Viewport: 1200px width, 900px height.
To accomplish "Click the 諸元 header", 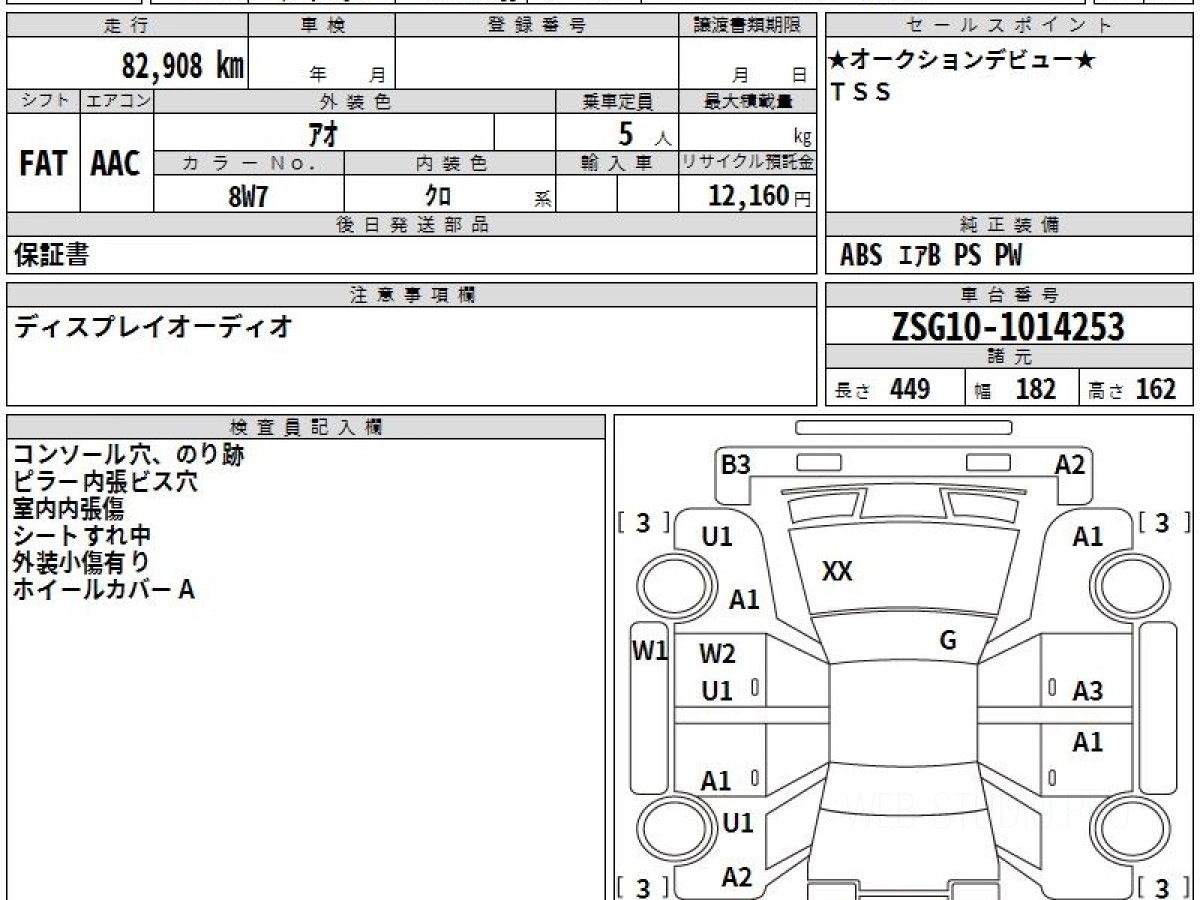I will pyautogui.click(x=1010, y=357).
